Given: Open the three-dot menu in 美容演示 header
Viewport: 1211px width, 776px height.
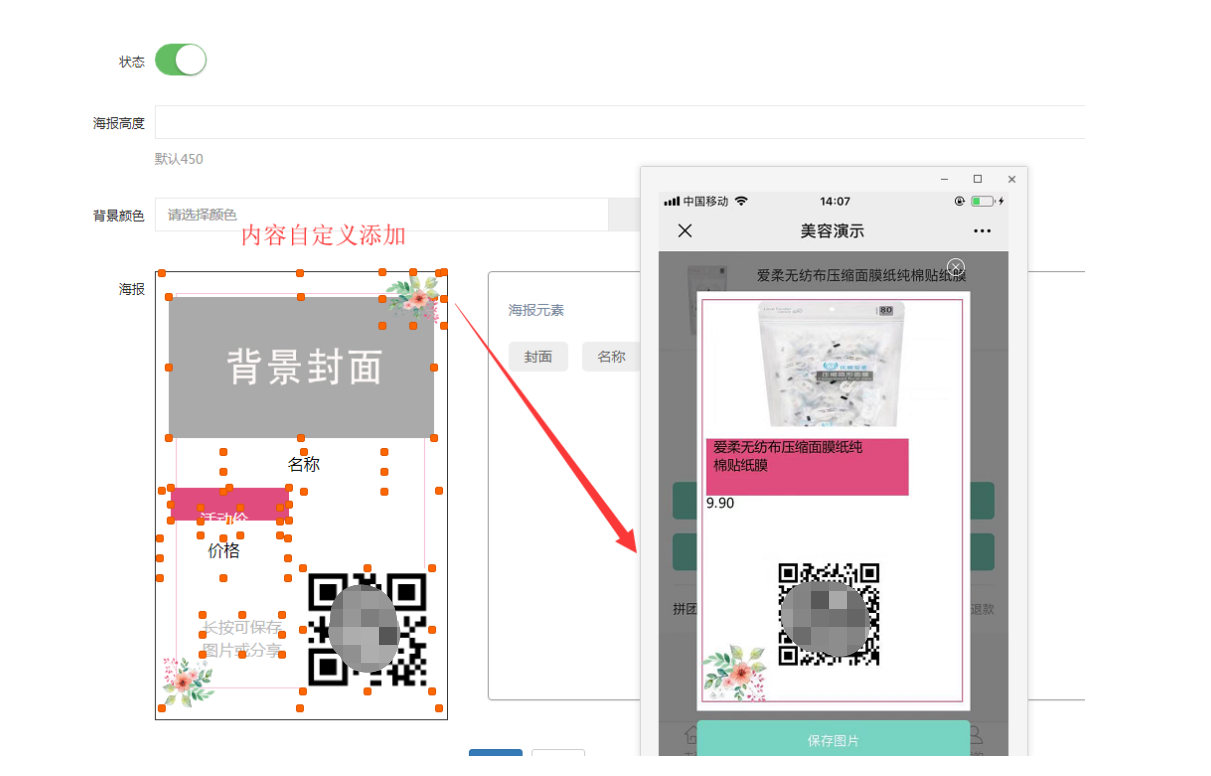Looking at the screenshot, I should click(x=982, y=231).
